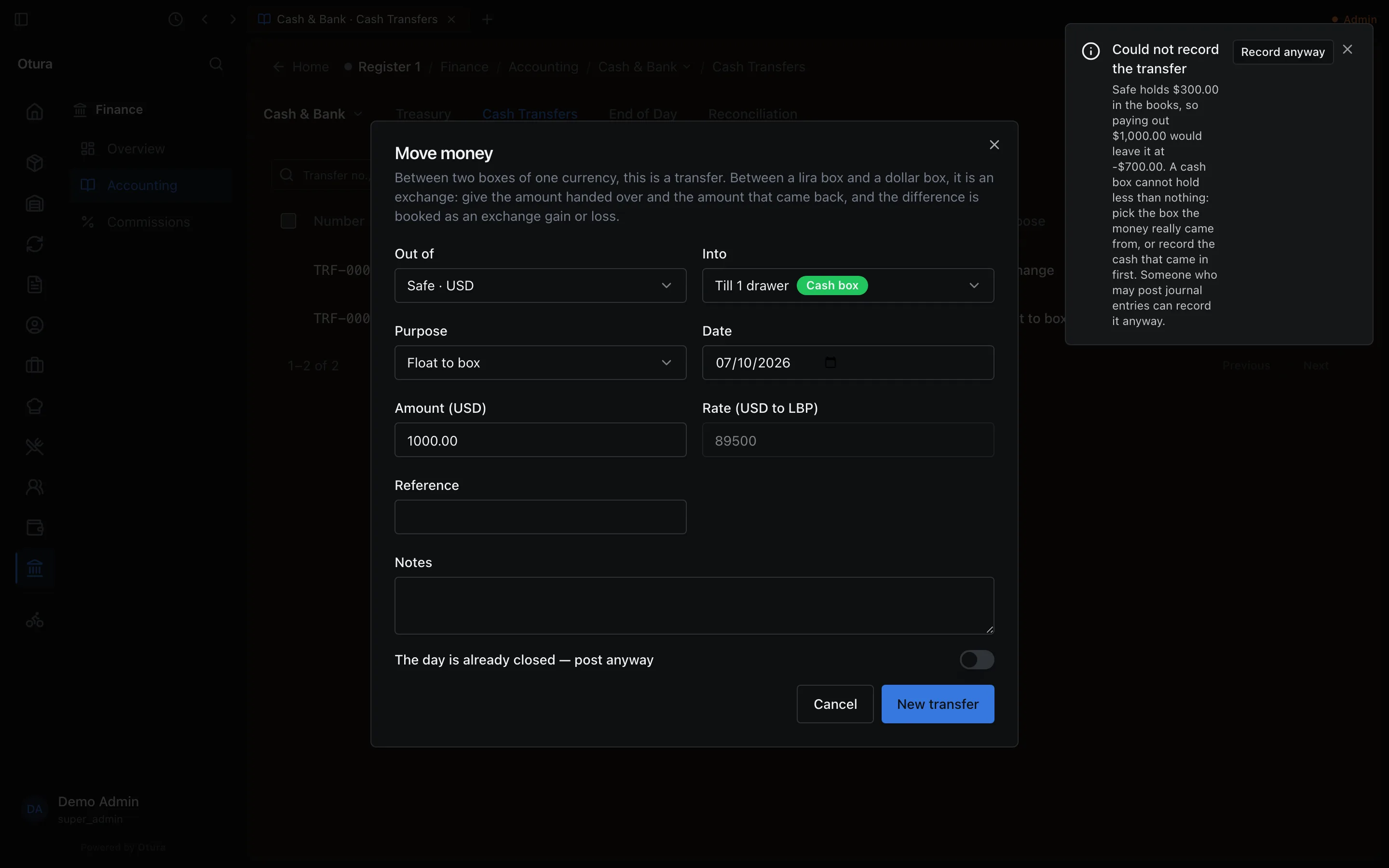Click the Amount (USD) input field
This screenshot has width=1389, height=868.
coord(540,440)
